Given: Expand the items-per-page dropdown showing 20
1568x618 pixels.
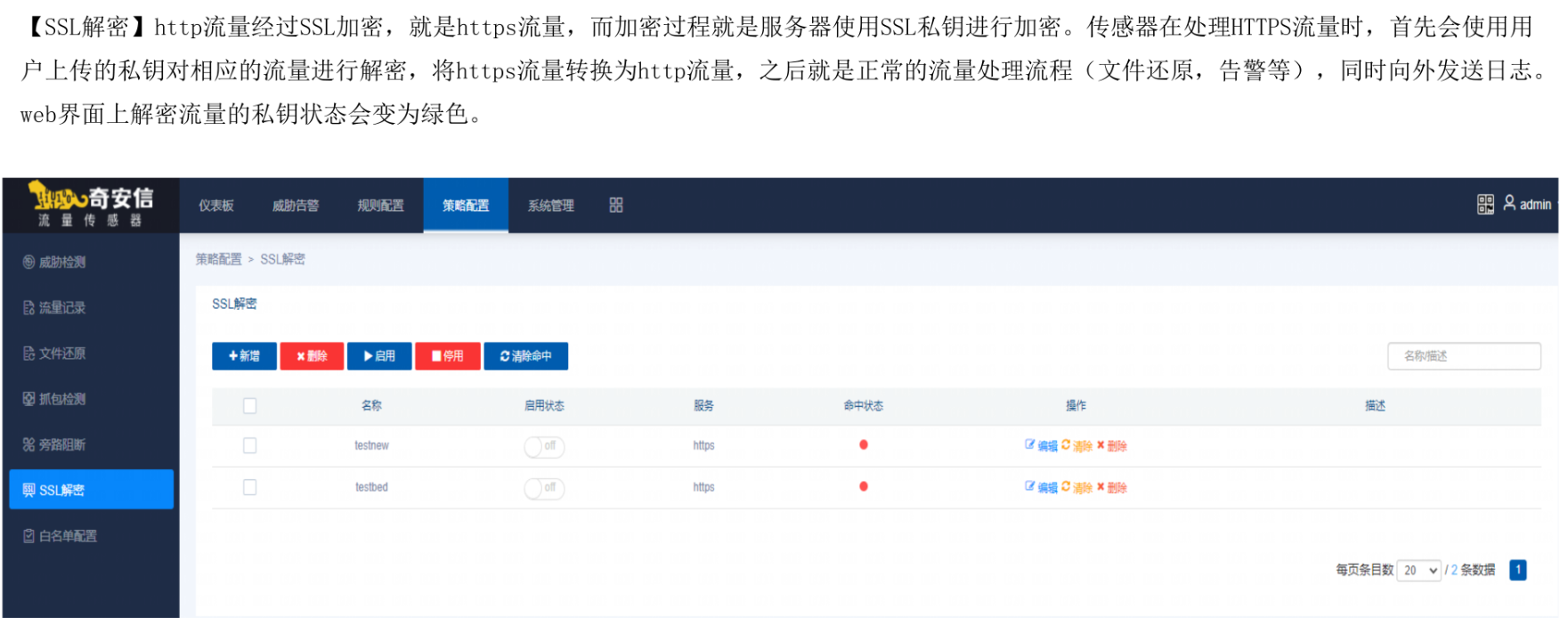Looking at the screenshot, I should coord(1419,571).
